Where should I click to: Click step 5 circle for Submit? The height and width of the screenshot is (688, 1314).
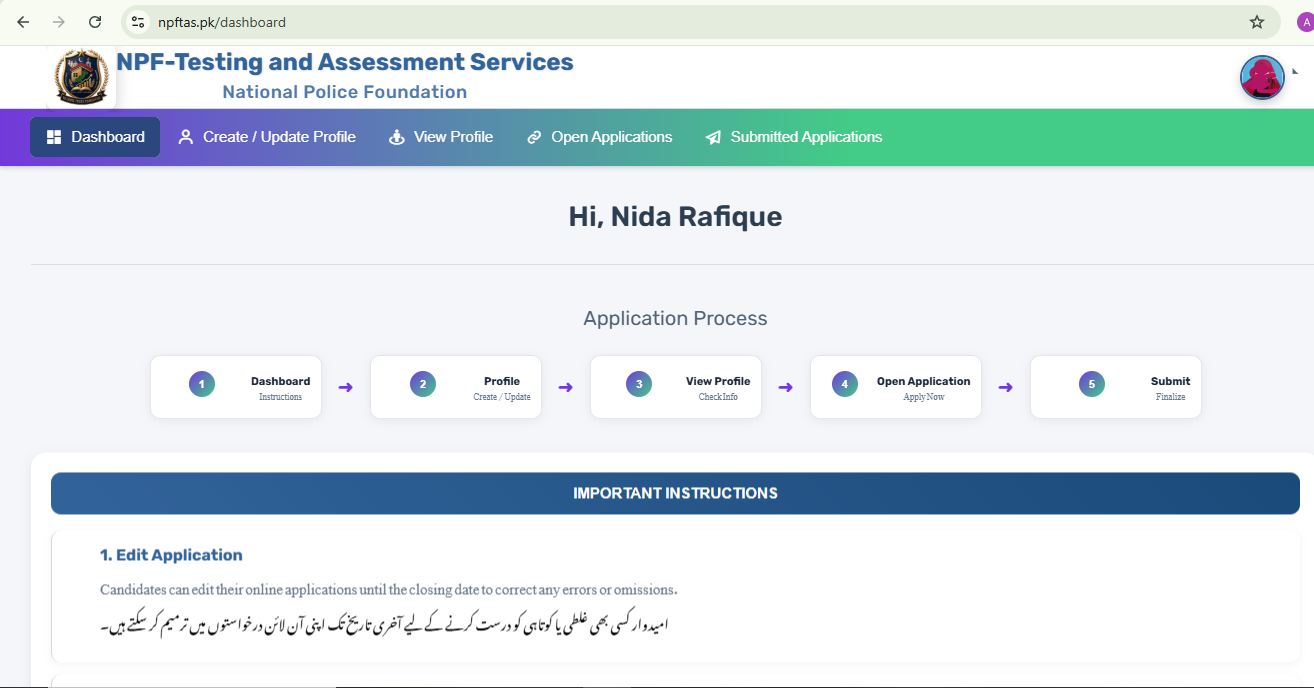tap(1092, 384)
